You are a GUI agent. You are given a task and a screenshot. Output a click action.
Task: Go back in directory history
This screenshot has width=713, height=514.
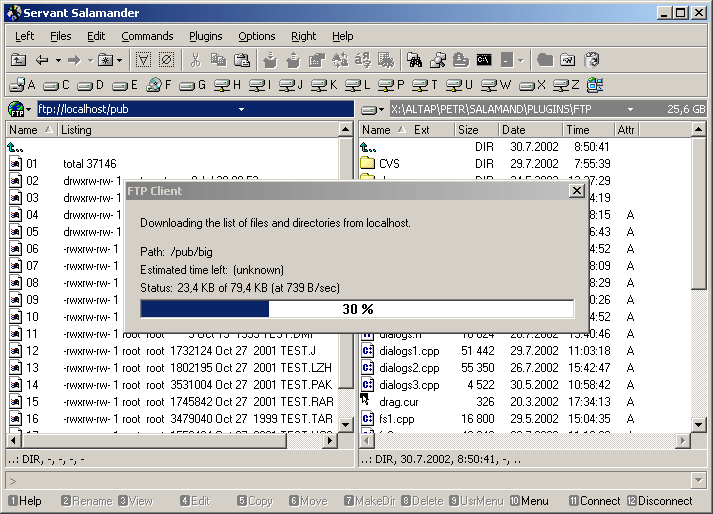42,60
